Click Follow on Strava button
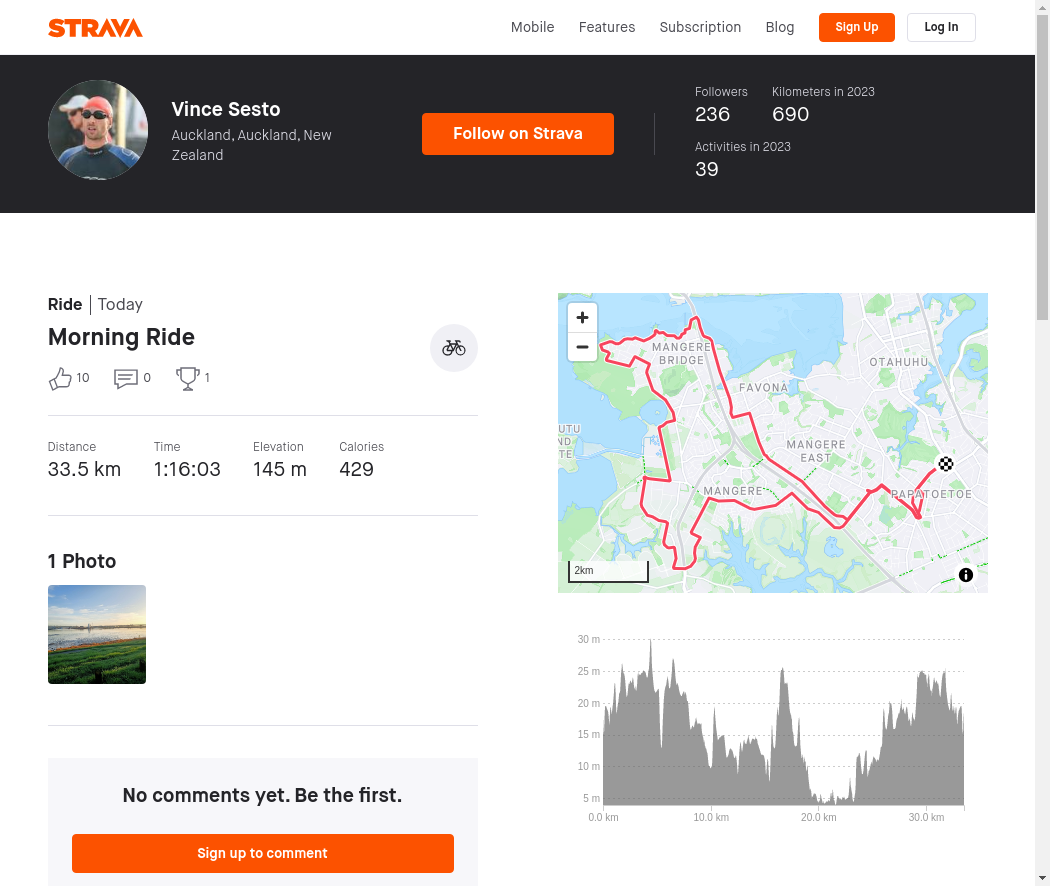The image size is (1050, 886). (x=518, y=134)
